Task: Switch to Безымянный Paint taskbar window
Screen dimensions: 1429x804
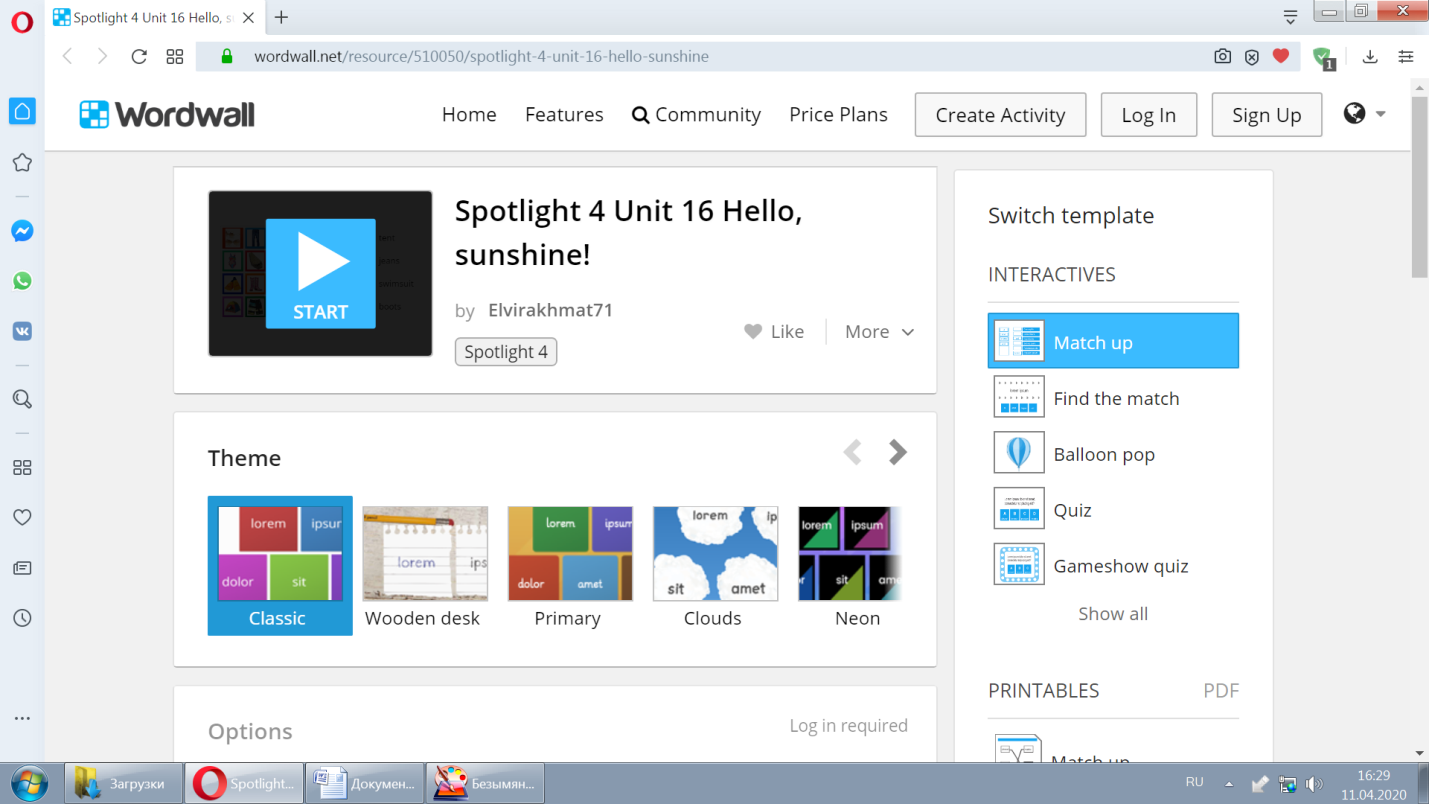Action: pyautogui.click(x=485, y=783)
